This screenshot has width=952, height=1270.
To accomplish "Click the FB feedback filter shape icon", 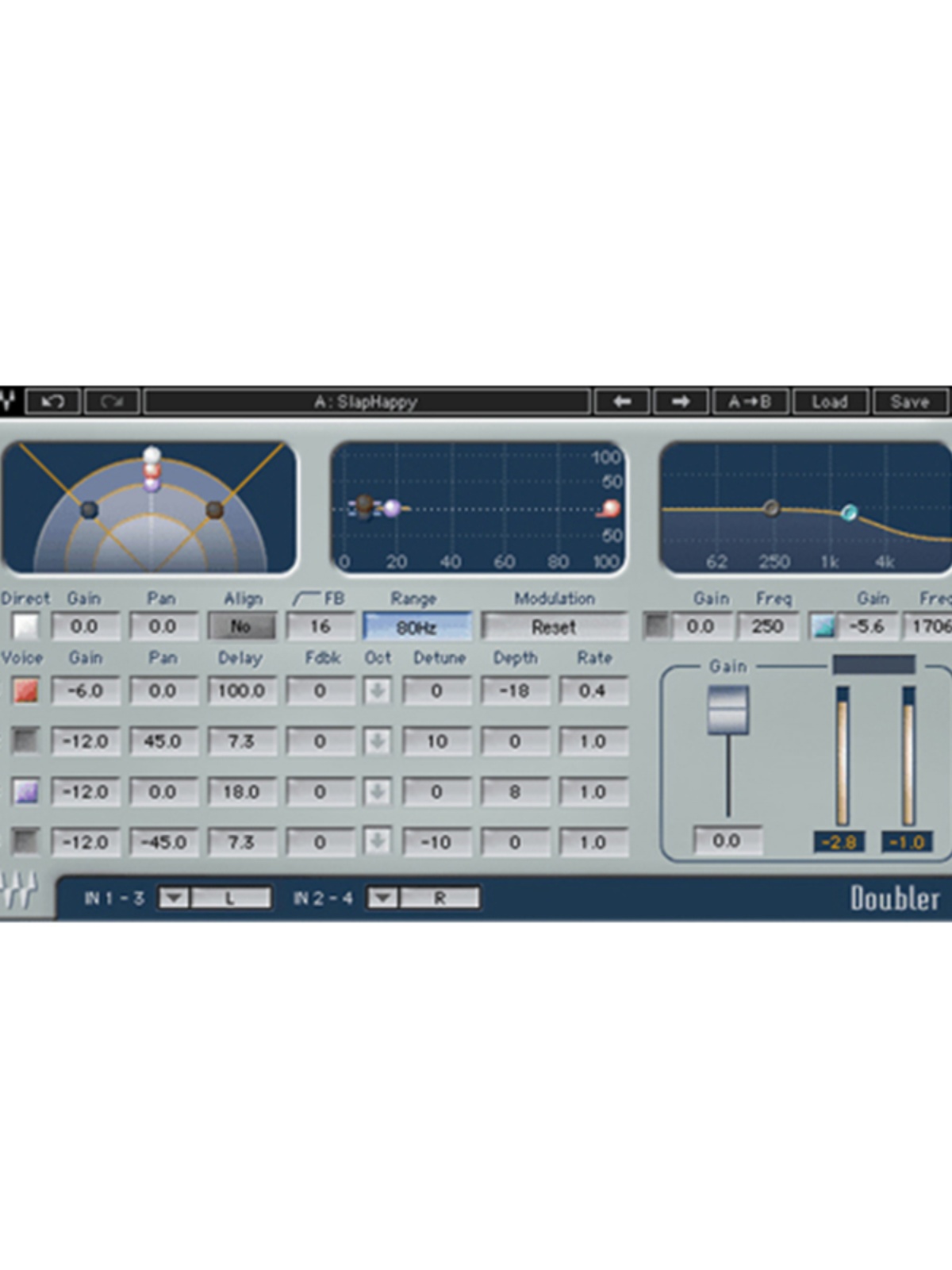I will (305, 598).
